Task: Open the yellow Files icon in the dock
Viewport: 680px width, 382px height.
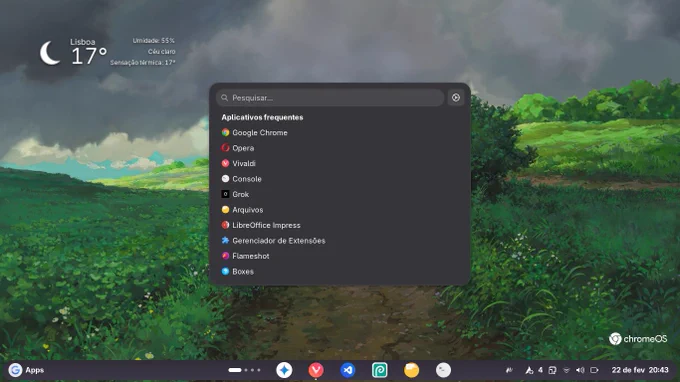Action: pyautogui.click(x=411, y=370)
